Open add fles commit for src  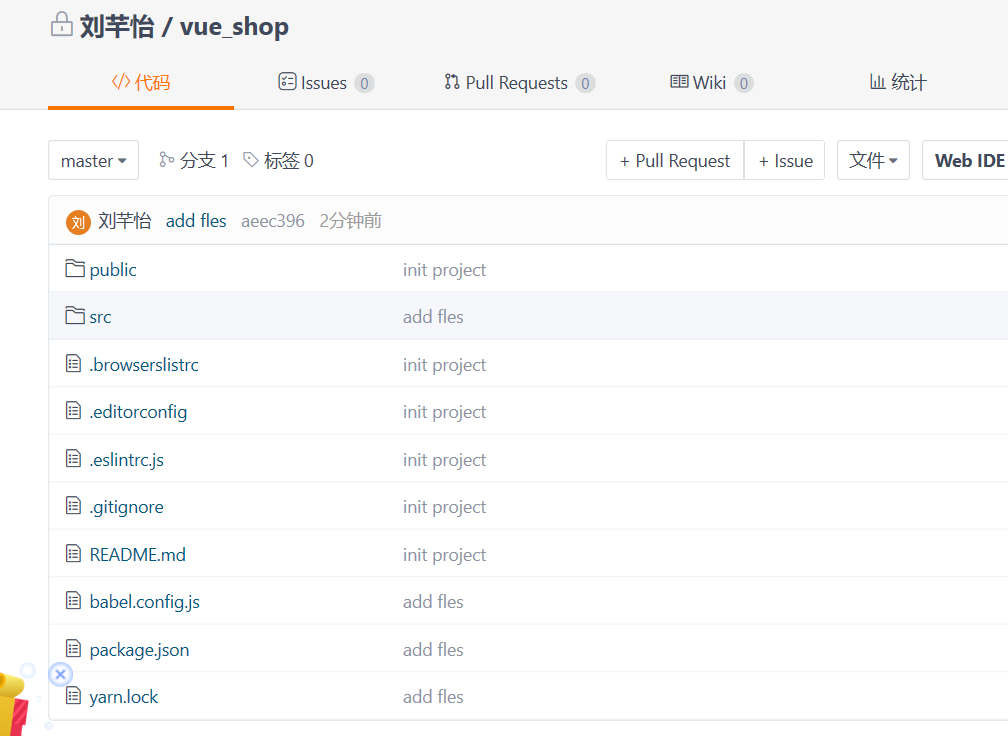433,317
